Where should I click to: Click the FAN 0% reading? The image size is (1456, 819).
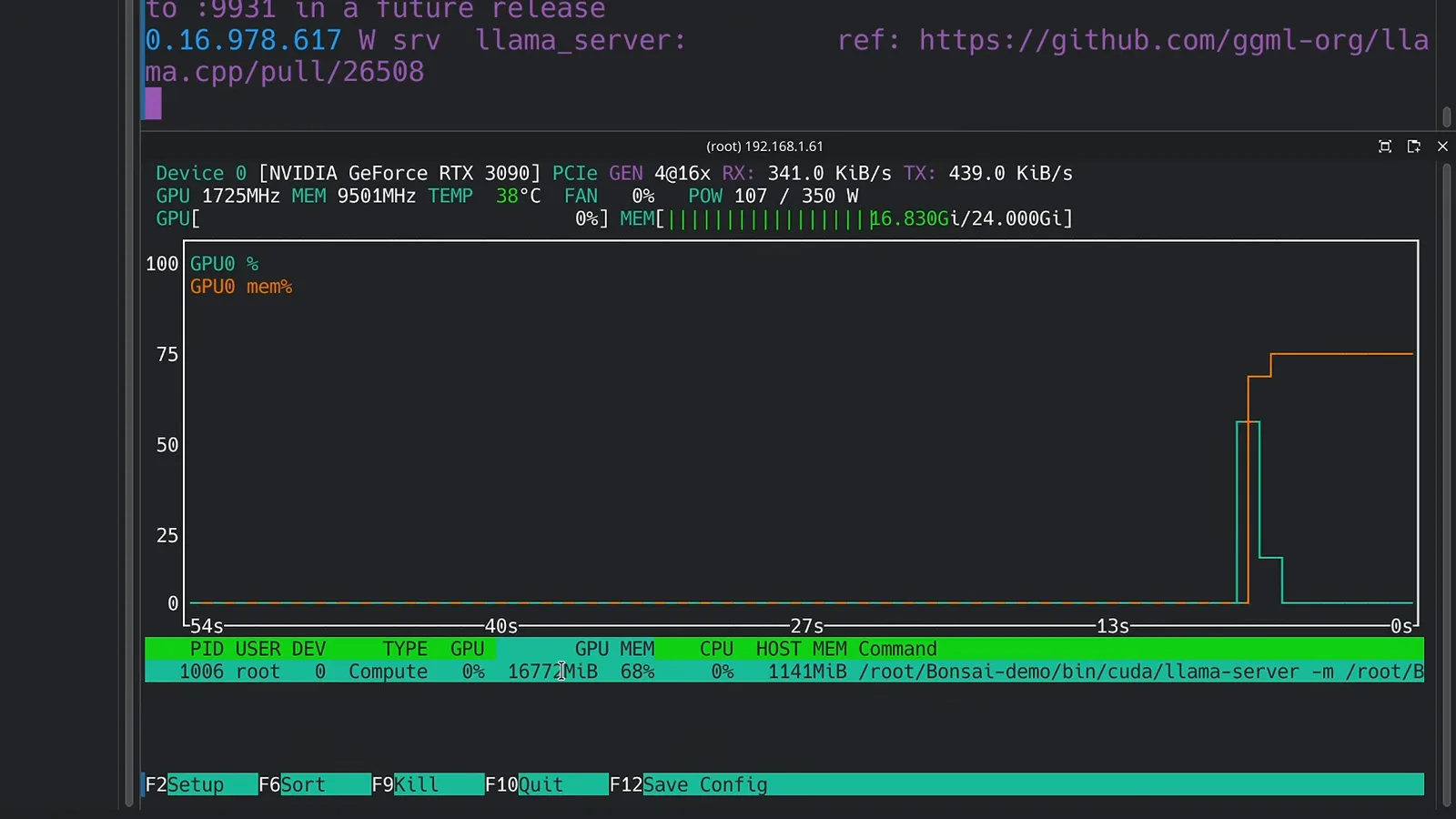(609, 196)
